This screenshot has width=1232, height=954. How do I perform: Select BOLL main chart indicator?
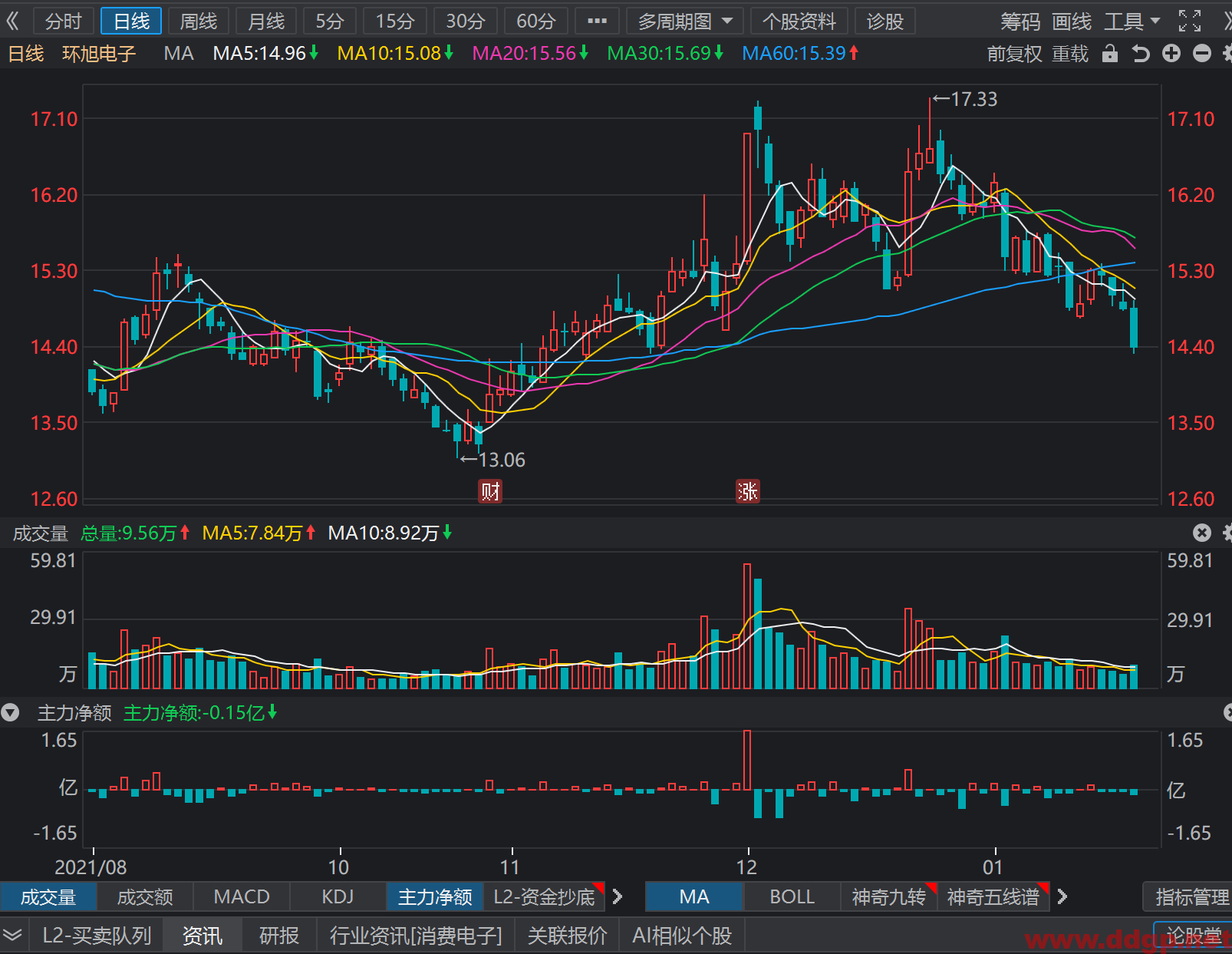pos(792,896)
